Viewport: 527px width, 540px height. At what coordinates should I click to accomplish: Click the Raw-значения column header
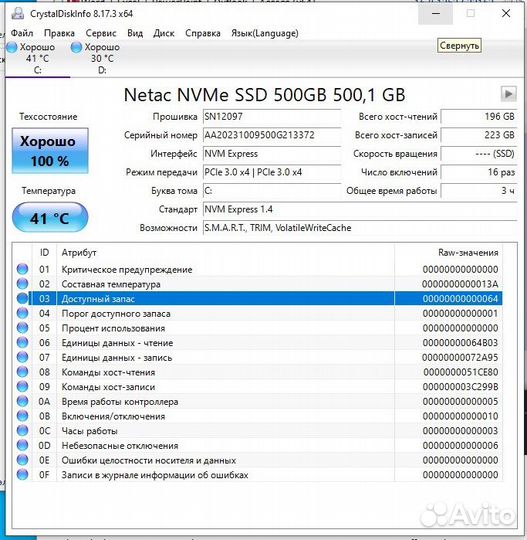[x=448, y=253]
